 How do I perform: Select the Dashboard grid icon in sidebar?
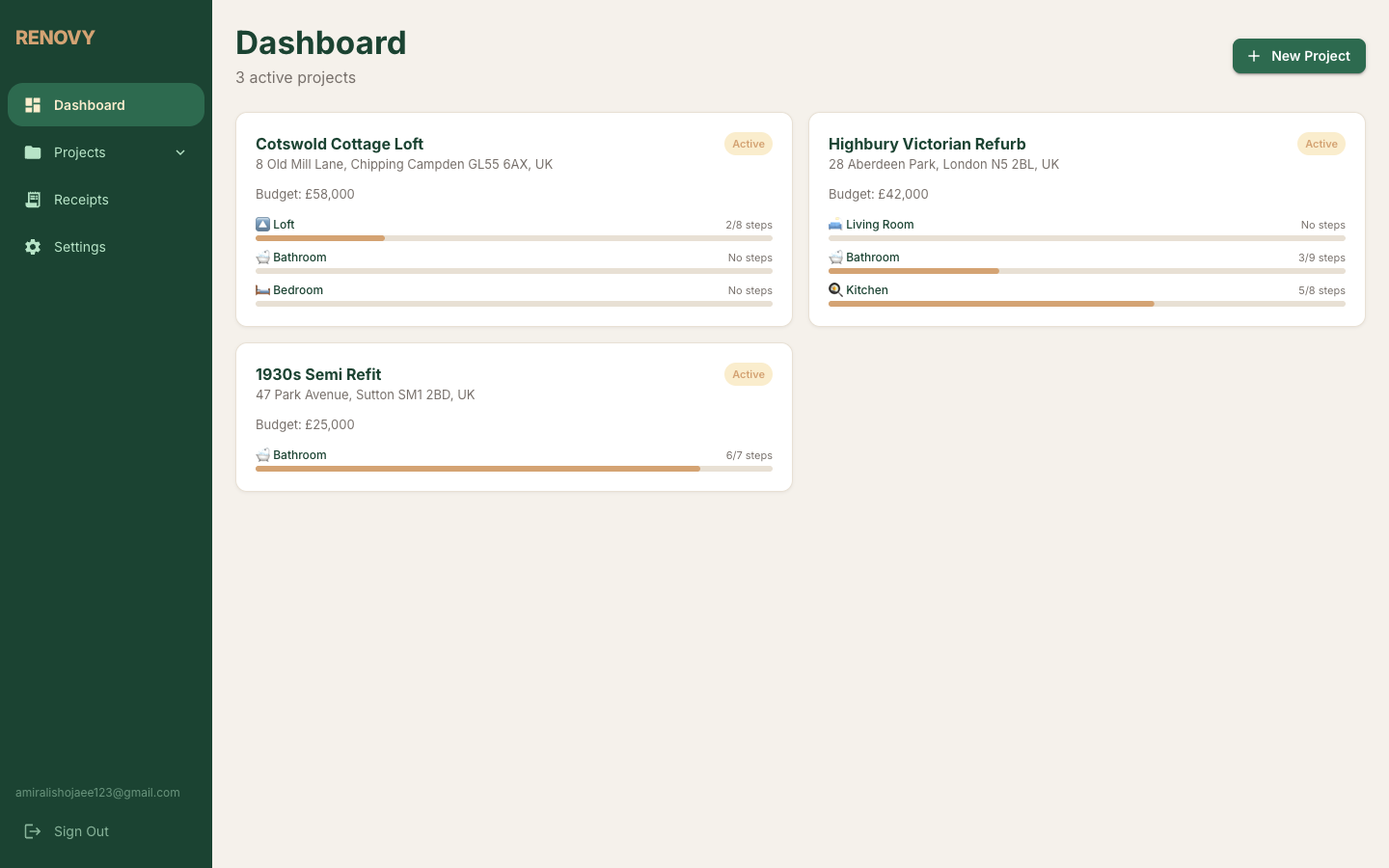(33, 104)
